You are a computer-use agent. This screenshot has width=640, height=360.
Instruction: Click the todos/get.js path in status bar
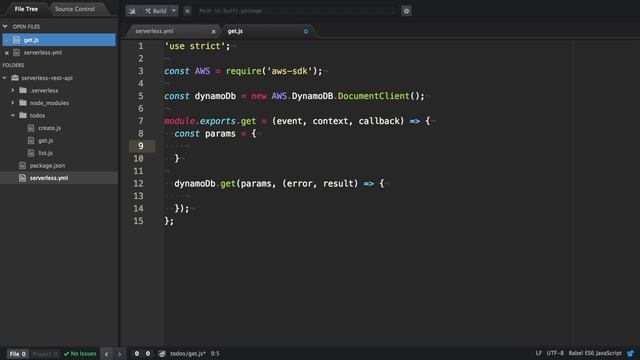click(188, 354)
